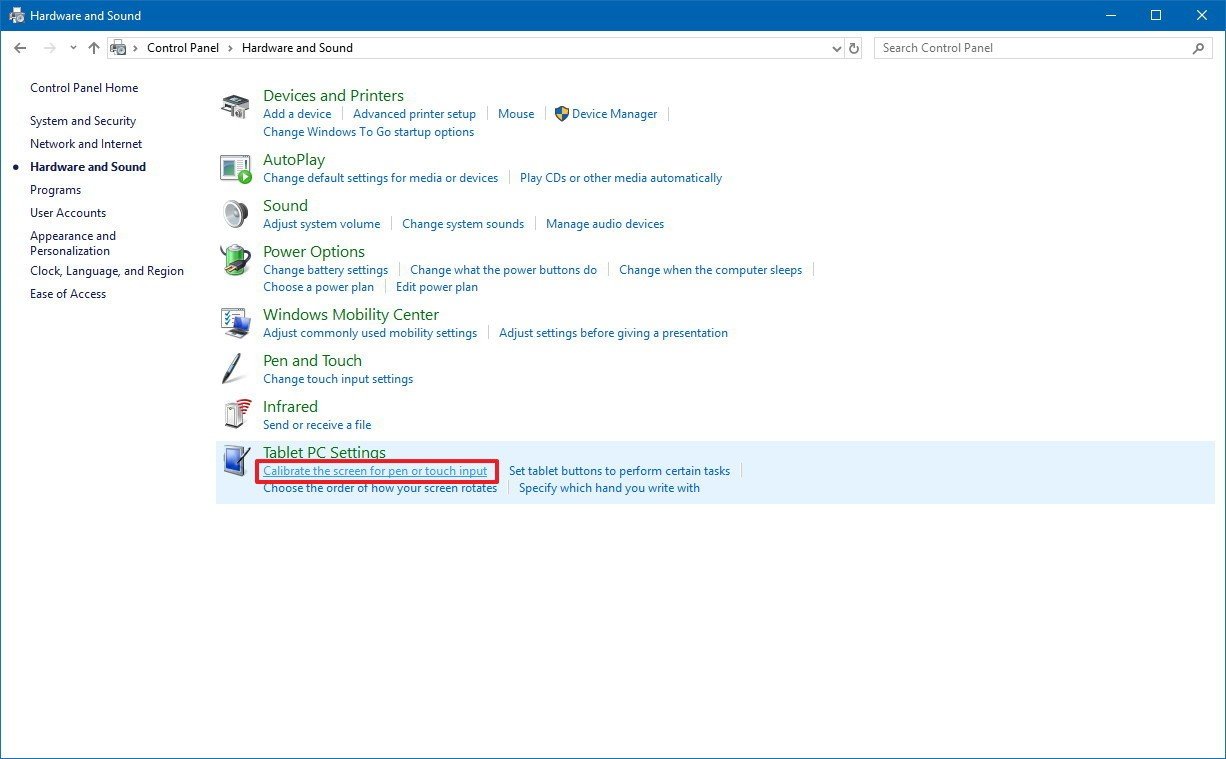Screen dimensions: 1226x759
Task: Expand the chevron before Control Panel in the address bar
Action: point(135,48)
